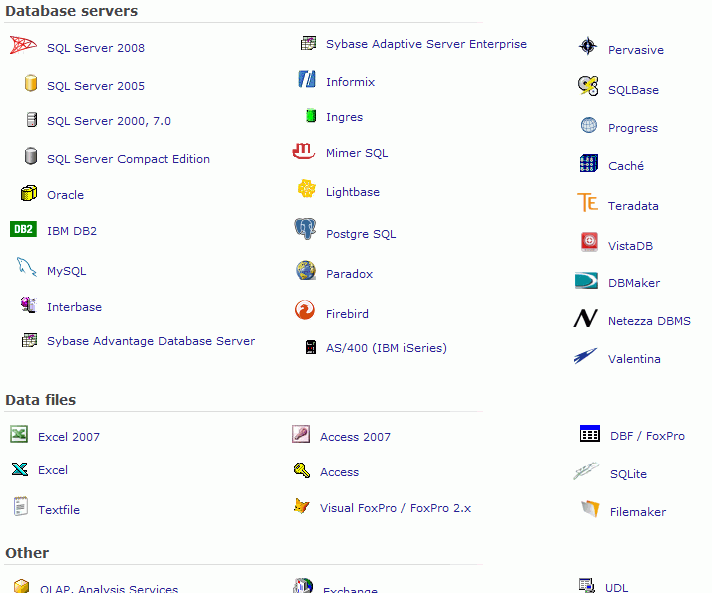Click the orange Teradata TE icon
712x593 pixels.
point(588,202)
